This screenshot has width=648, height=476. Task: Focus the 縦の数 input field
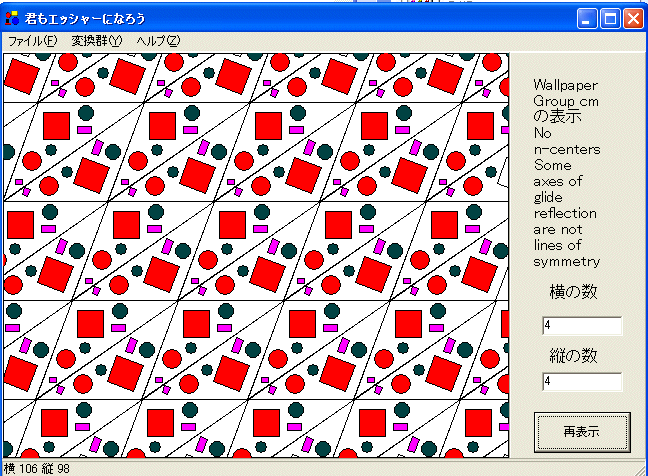tap(582, 381)
